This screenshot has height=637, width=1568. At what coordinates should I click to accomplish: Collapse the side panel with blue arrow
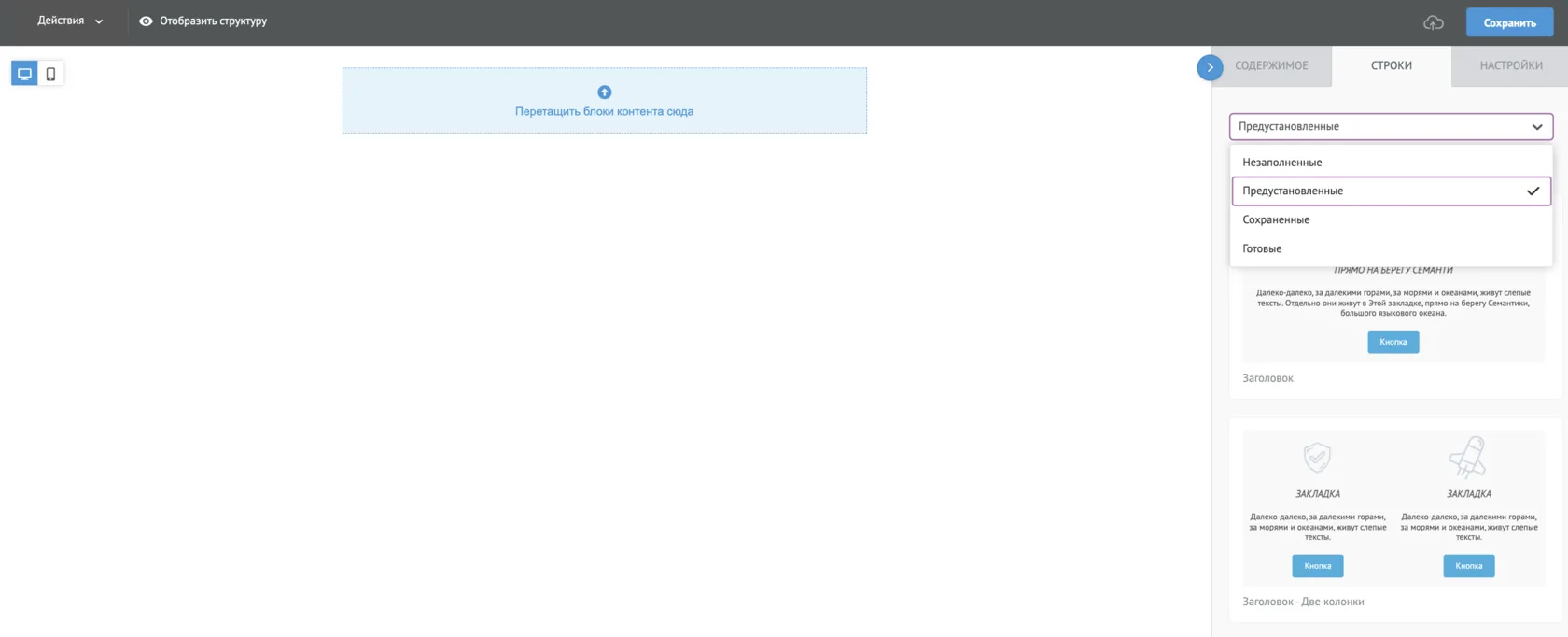point(1210,67)
